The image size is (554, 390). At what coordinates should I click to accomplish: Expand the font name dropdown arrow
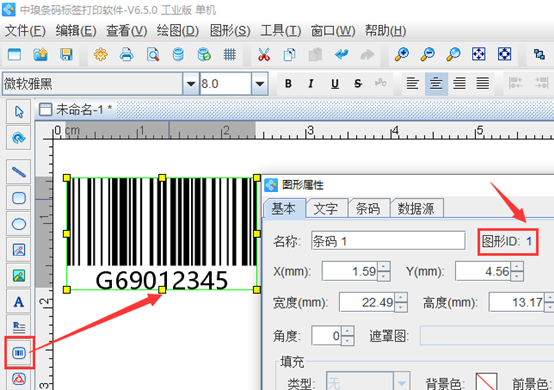pyautogui.click(x=191, y=84)
